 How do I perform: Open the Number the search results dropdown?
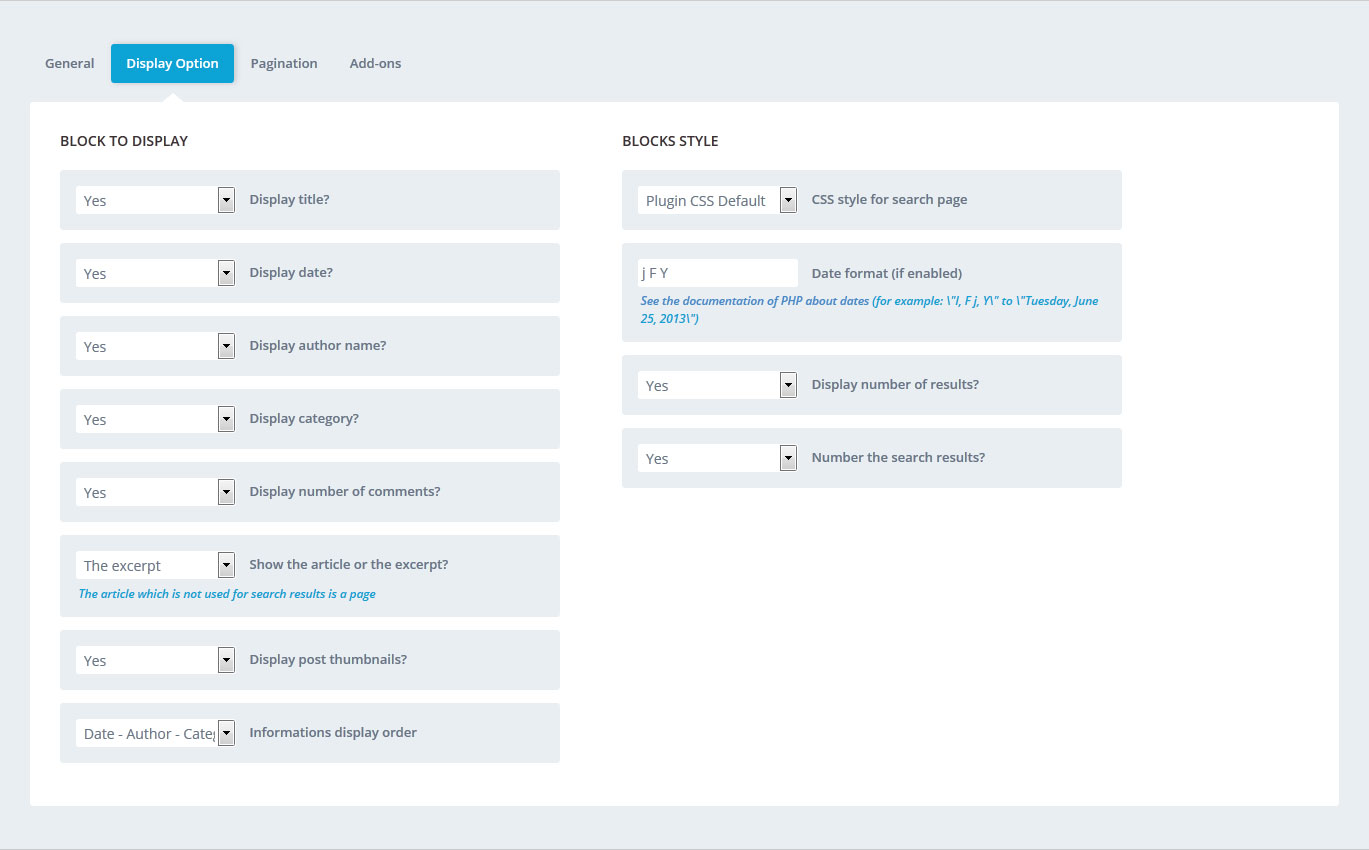coord(717,458)
